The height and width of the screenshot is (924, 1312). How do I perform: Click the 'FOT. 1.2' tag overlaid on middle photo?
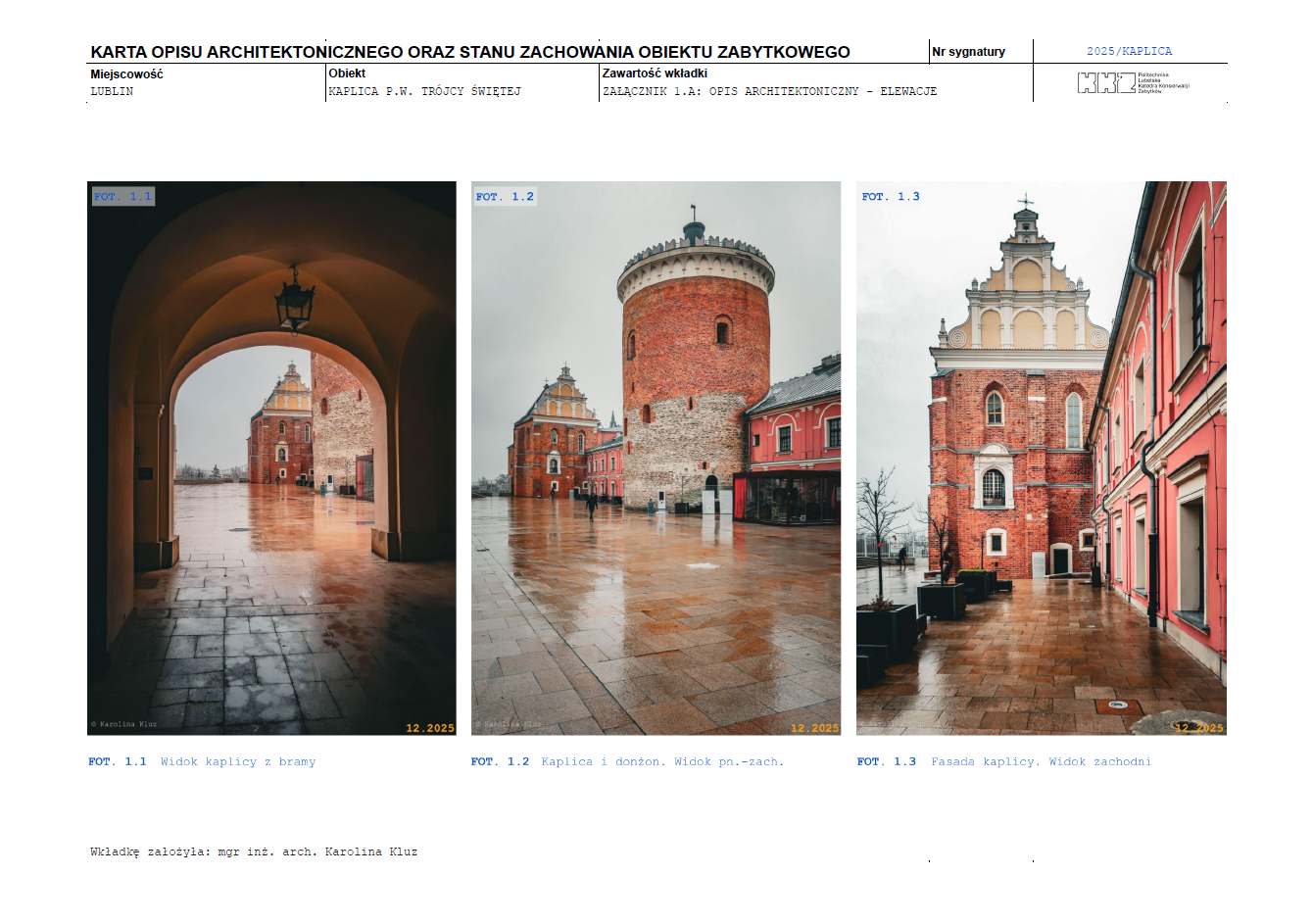tap(505, 196)
